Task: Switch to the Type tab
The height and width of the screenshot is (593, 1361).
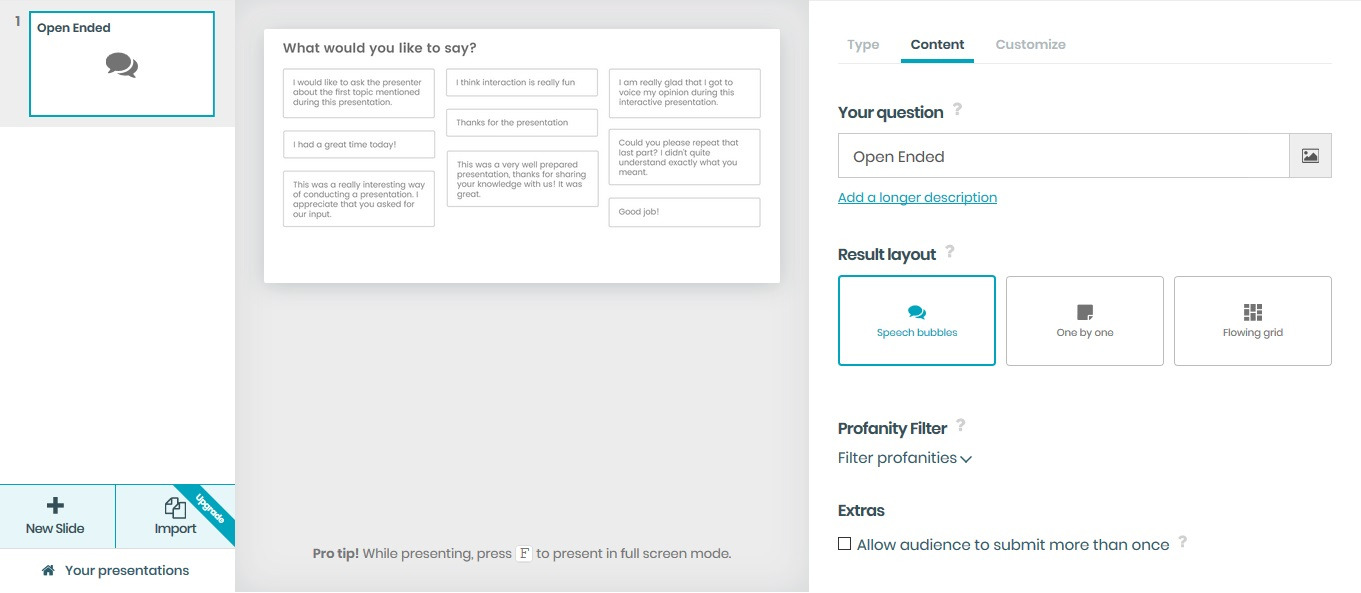Action: pos(863,45)
